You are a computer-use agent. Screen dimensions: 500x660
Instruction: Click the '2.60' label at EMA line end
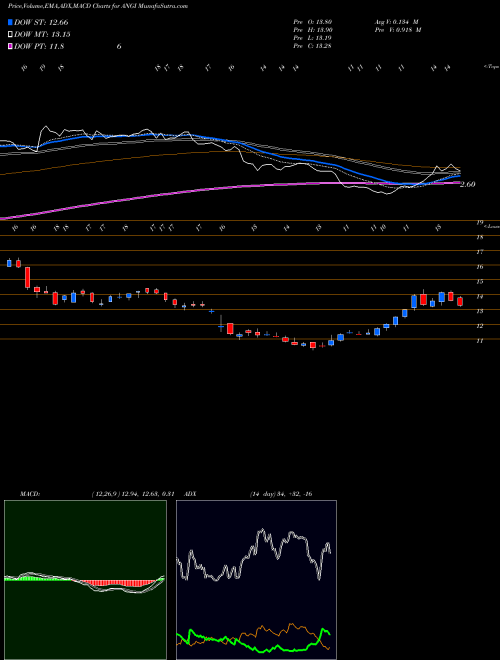click(x=468, y=184)
